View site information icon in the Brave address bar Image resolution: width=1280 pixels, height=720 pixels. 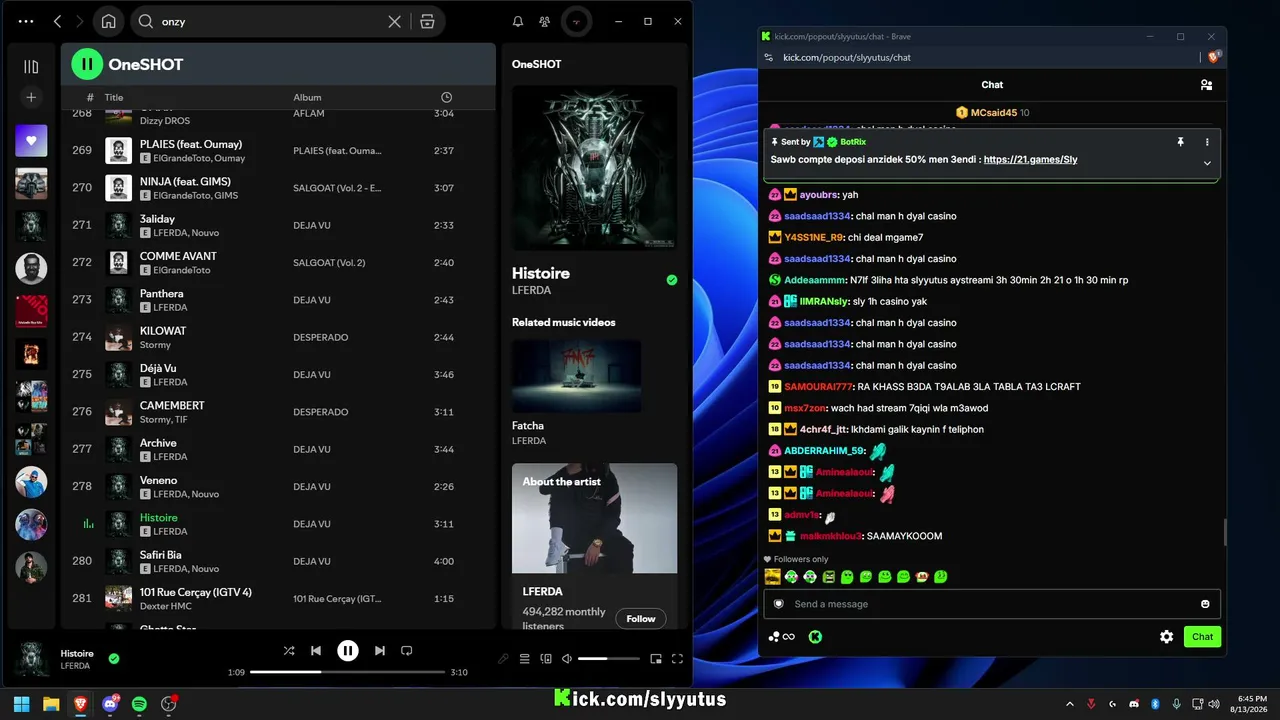(x=768, y=58)
